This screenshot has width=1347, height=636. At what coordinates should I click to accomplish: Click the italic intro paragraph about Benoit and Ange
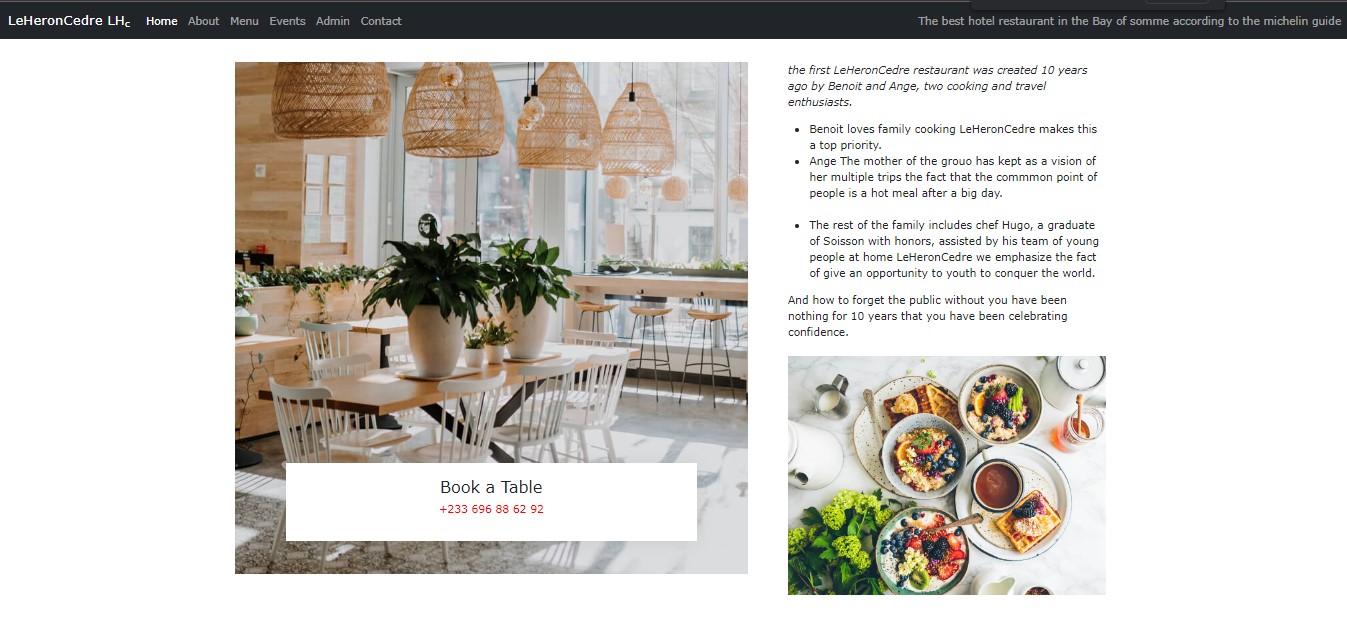coord(938,86)
